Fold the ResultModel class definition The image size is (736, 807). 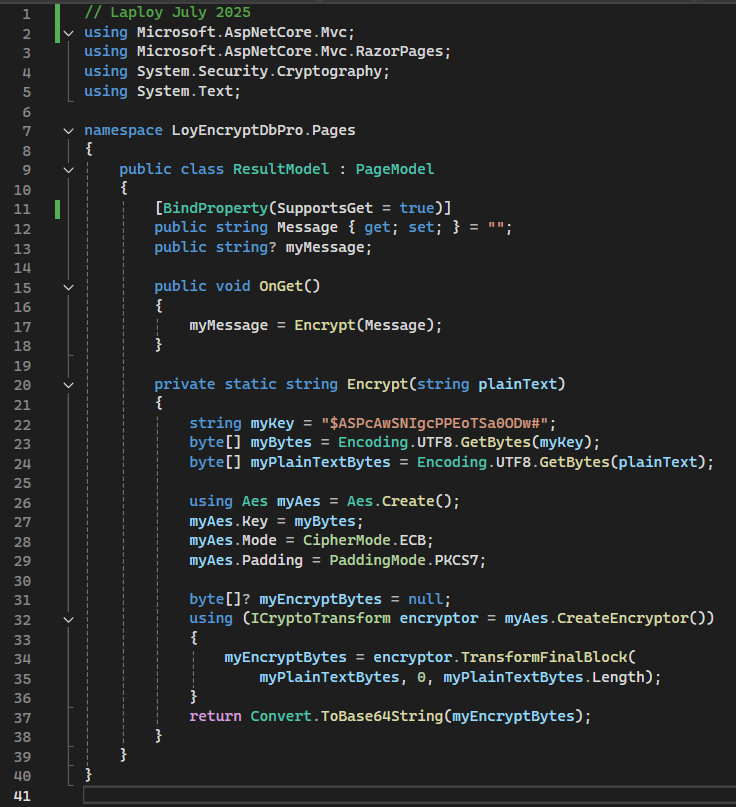(68, 169)
